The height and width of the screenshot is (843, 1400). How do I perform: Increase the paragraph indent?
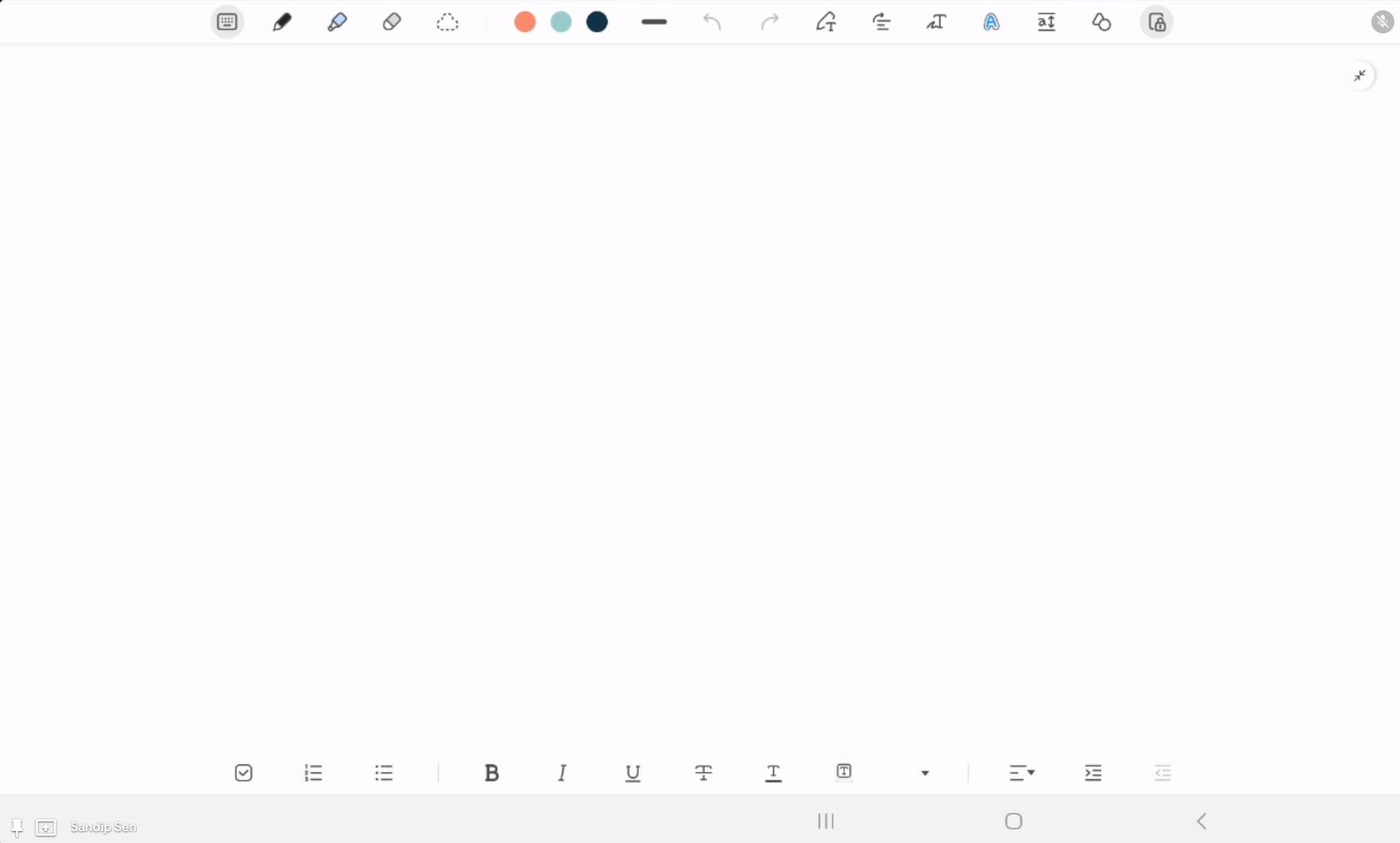pos(1094,773)
